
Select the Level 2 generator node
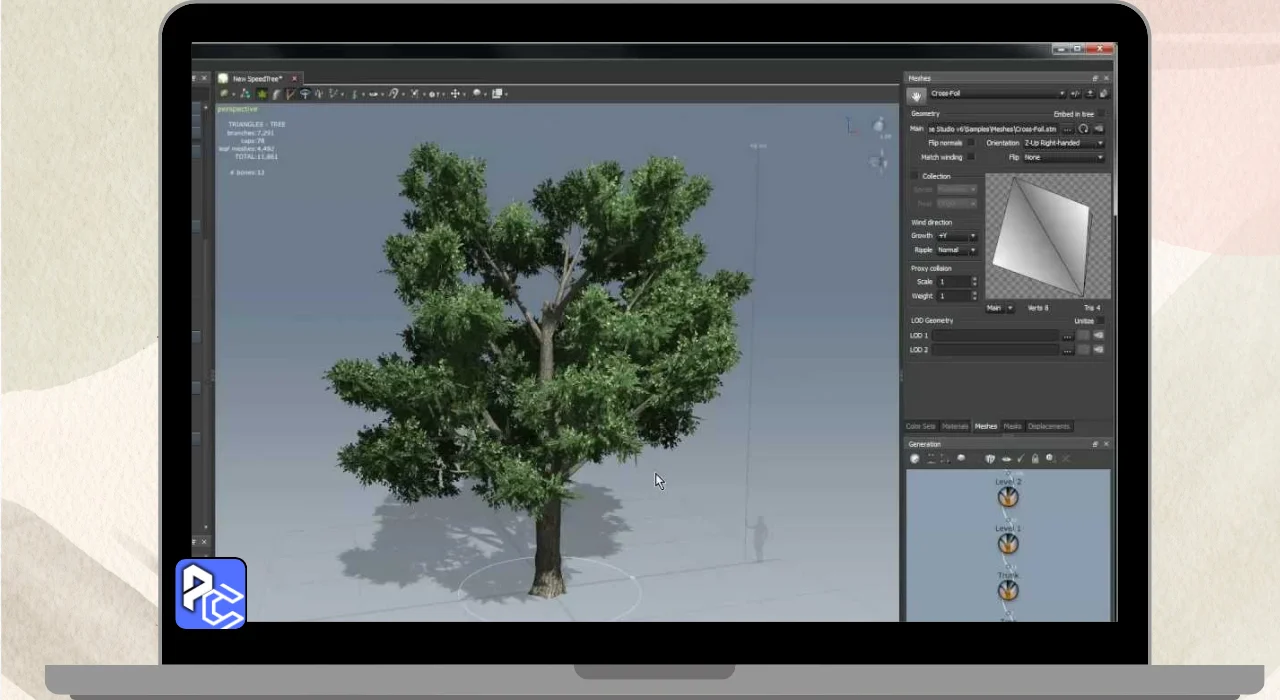click(x=1008, y=497)
